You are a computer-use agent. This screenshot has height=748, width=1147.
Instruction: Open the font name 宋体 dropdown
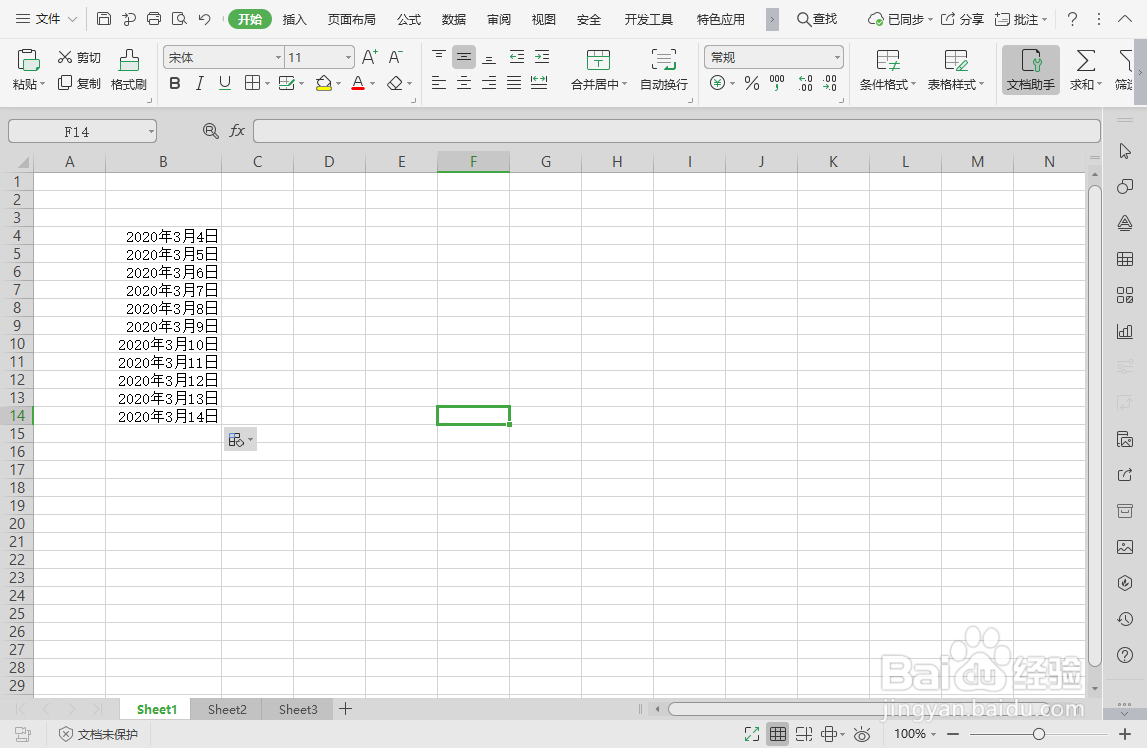coord(278,58)
